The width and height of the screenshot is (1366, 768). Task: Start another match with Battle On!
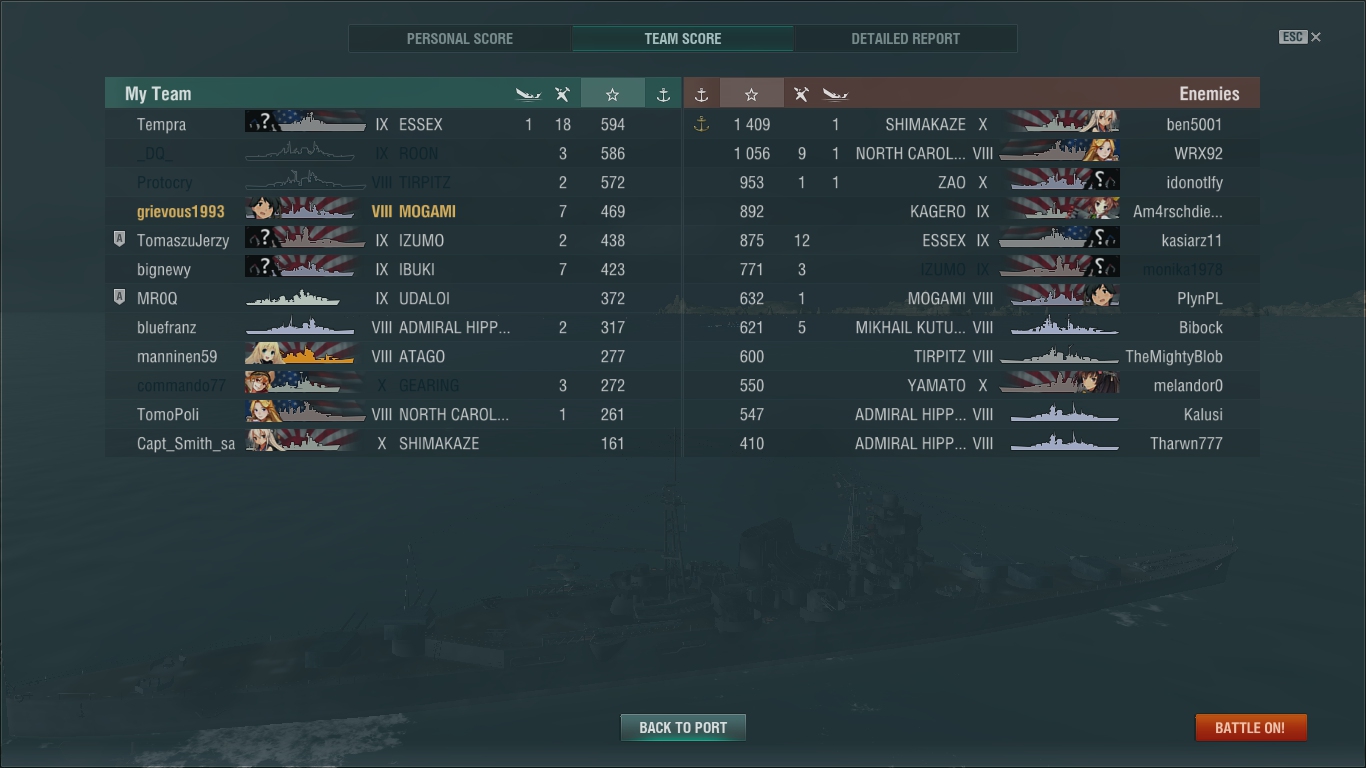[1250, 727]
